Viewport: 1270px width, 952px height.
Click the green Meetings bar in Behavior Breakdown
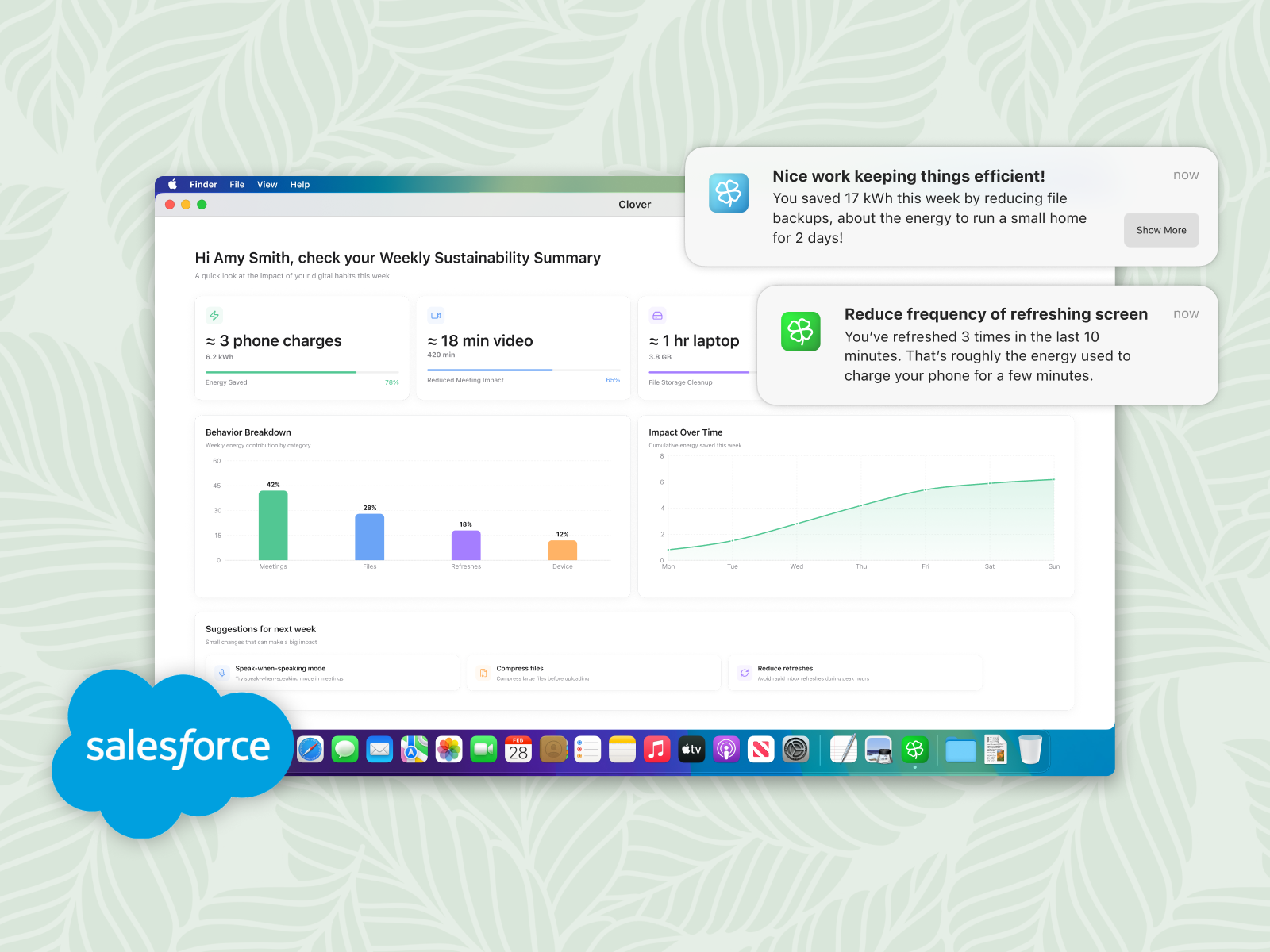[273, 525]
